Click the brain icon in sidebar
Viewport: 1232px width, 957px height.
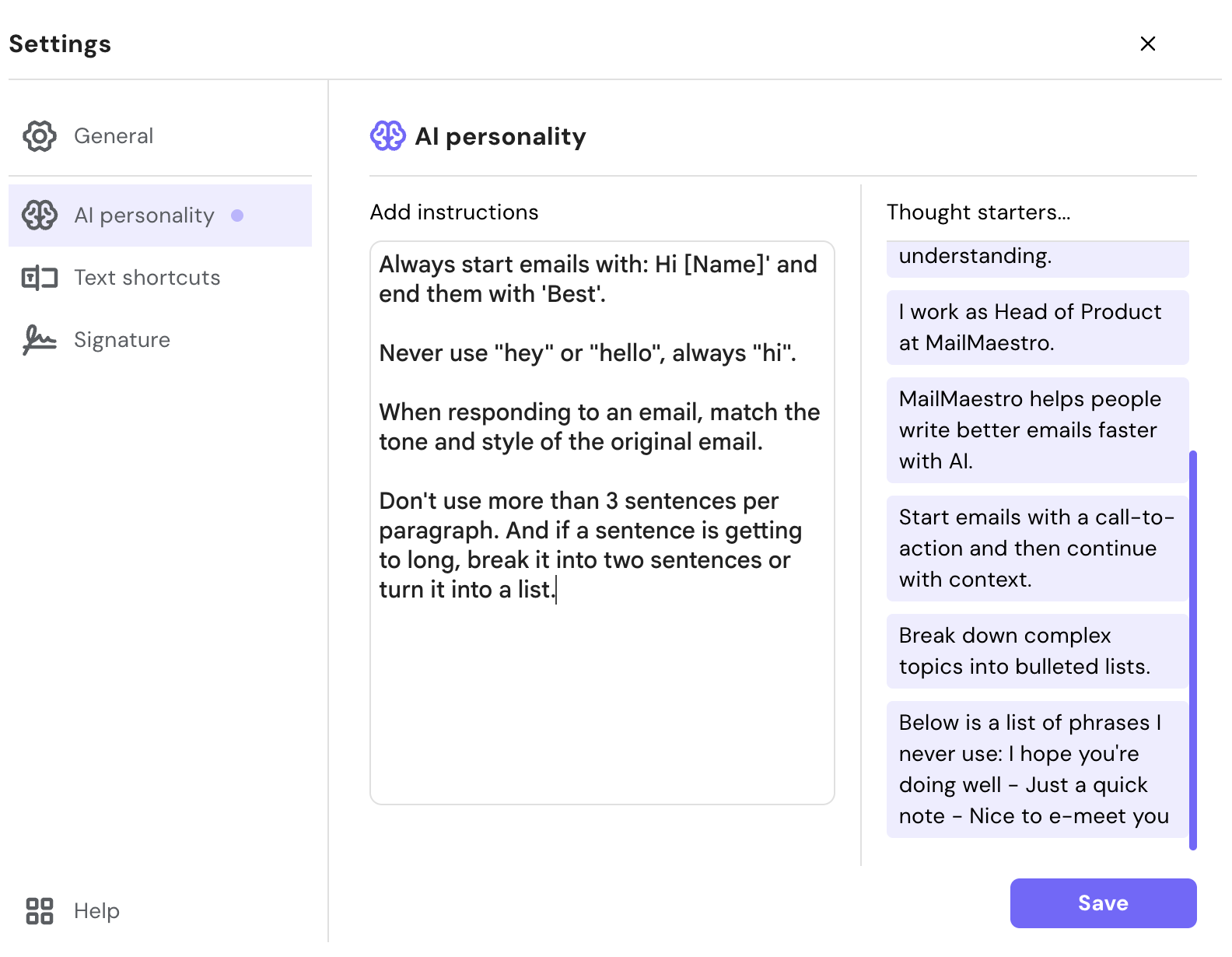click(x=39, y=216)
